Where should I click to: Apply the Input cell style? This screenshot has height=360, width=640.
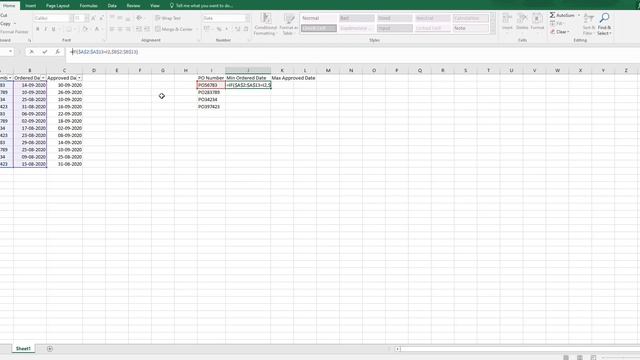pyautogui.click(x=395, y=28)
